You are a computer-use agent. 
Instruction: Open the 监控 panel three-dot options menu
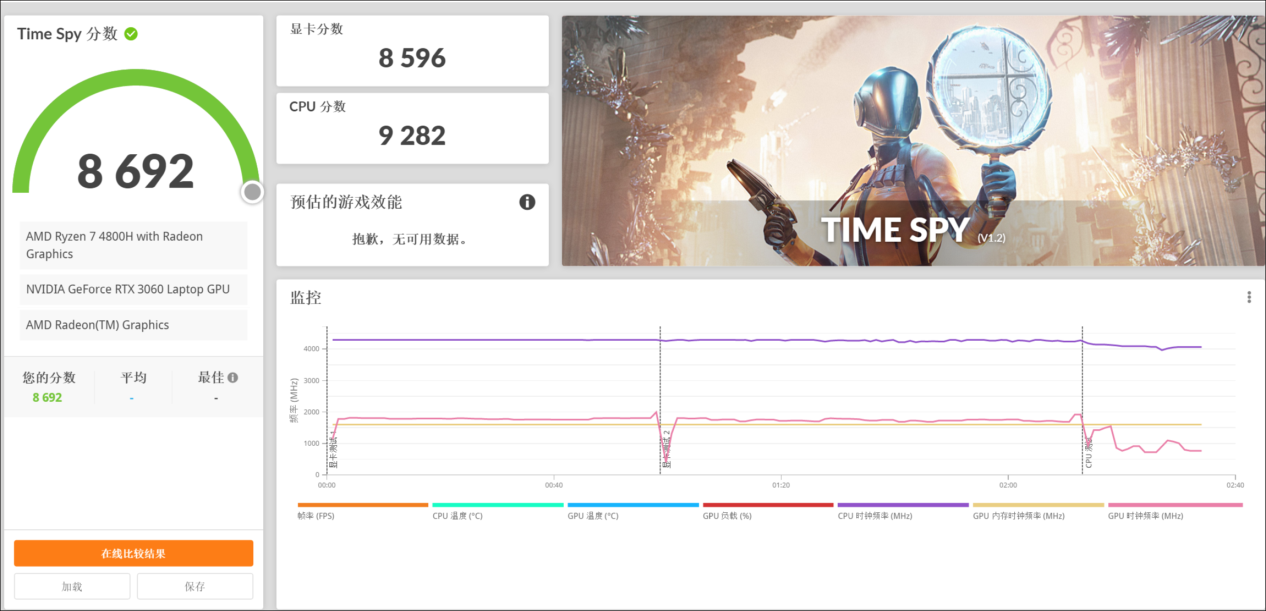[1248, 296]
